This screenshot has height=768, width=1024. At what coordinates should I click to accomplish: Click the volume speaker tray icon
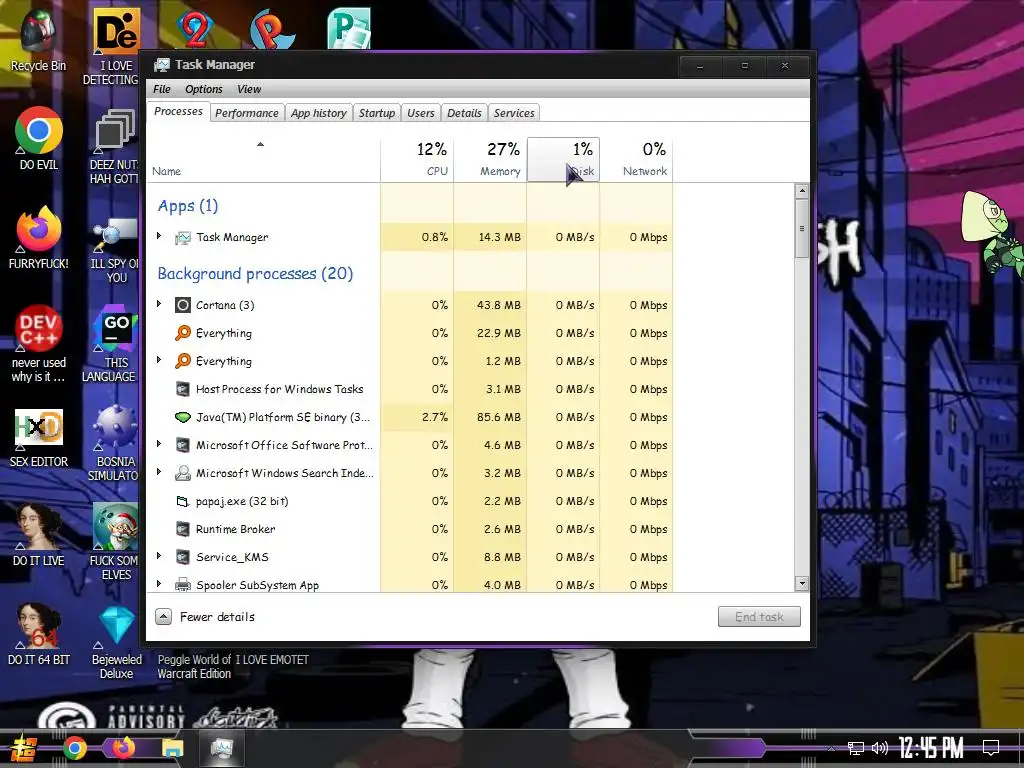(x=880, y=748)
